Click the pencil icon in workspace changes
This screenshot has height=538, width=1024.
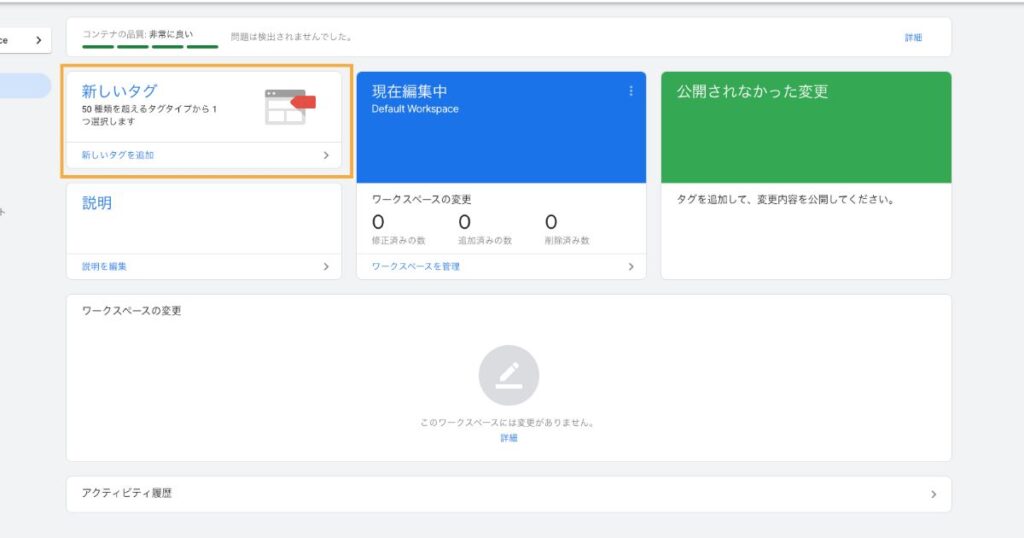coord(509,375)
